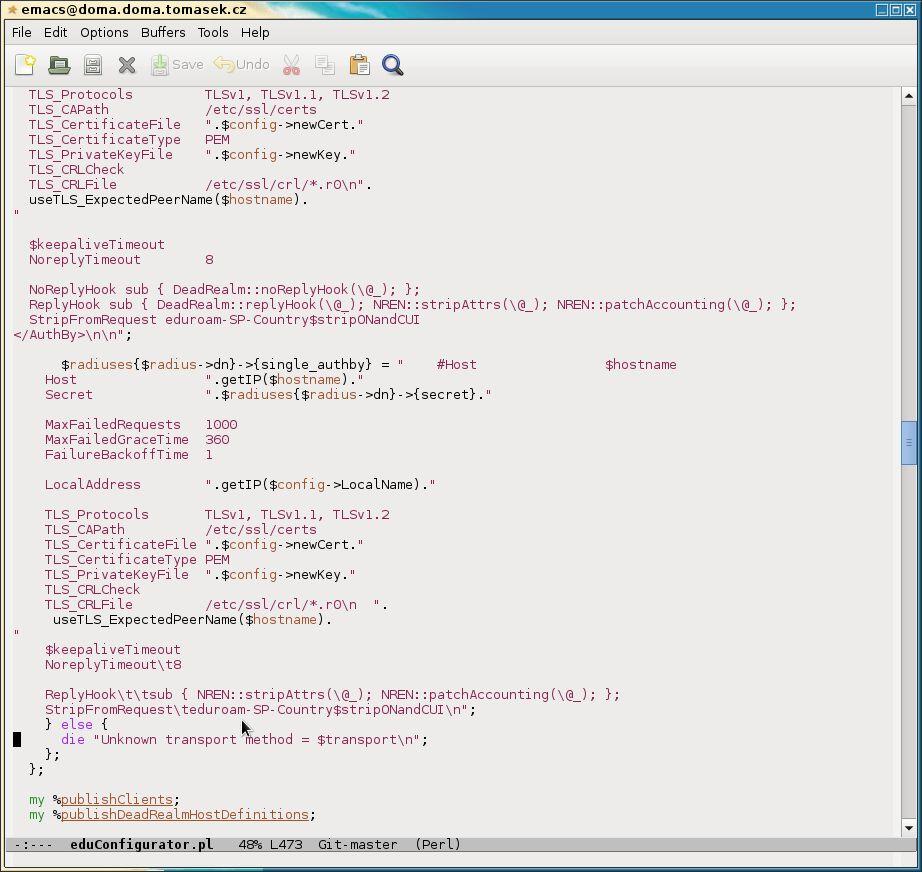Viewport: 922px width, 872px height.
Task: Open the Help menu
Action: click(x=255, y=32)
